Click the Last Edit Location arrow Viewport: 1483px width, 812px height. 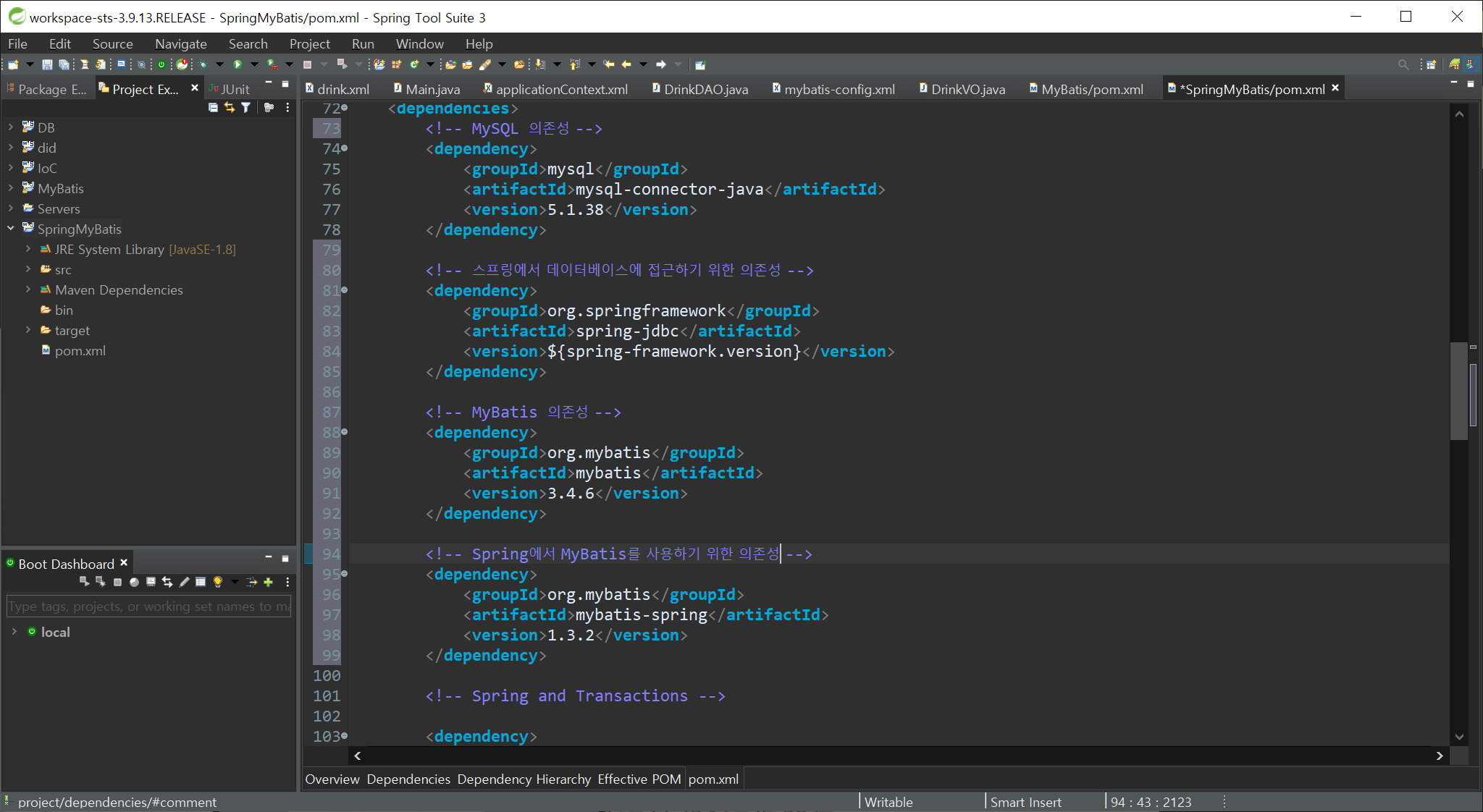[608, 64]
